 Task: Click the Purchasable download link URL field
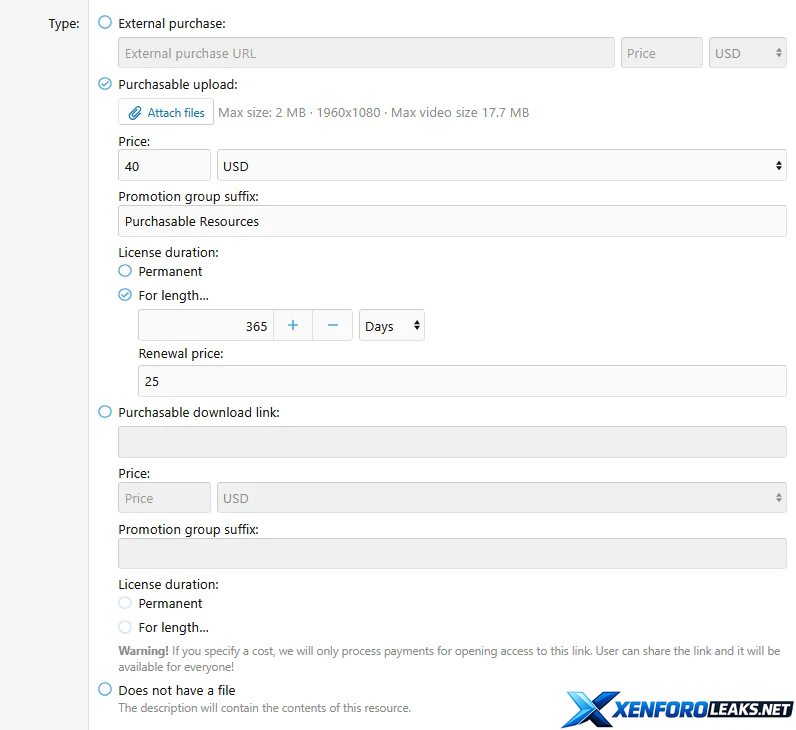[x=452, y=442]
